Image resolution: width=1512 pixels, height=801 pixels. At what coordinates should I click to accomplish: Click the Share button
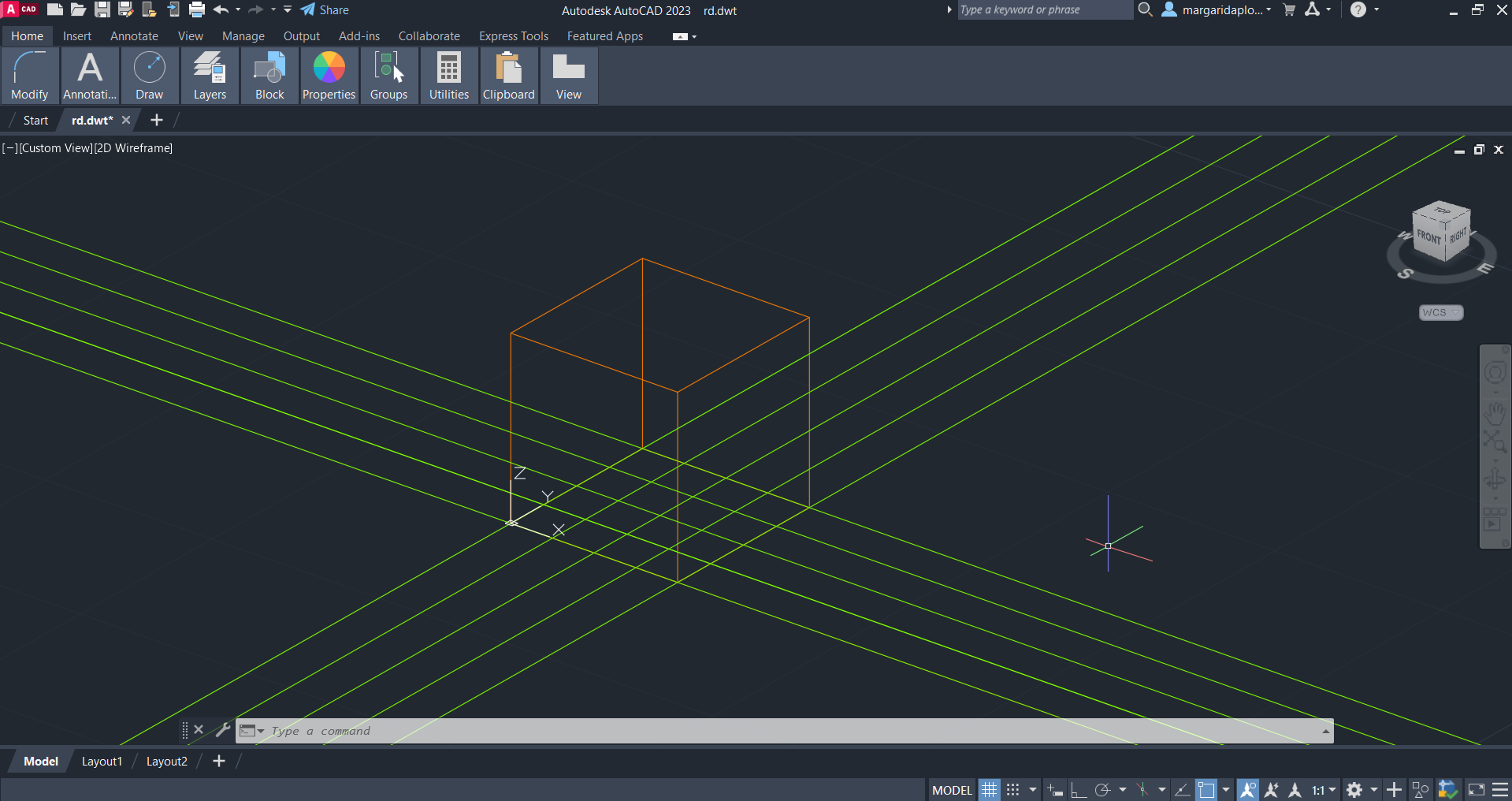[x=325, y=10]
